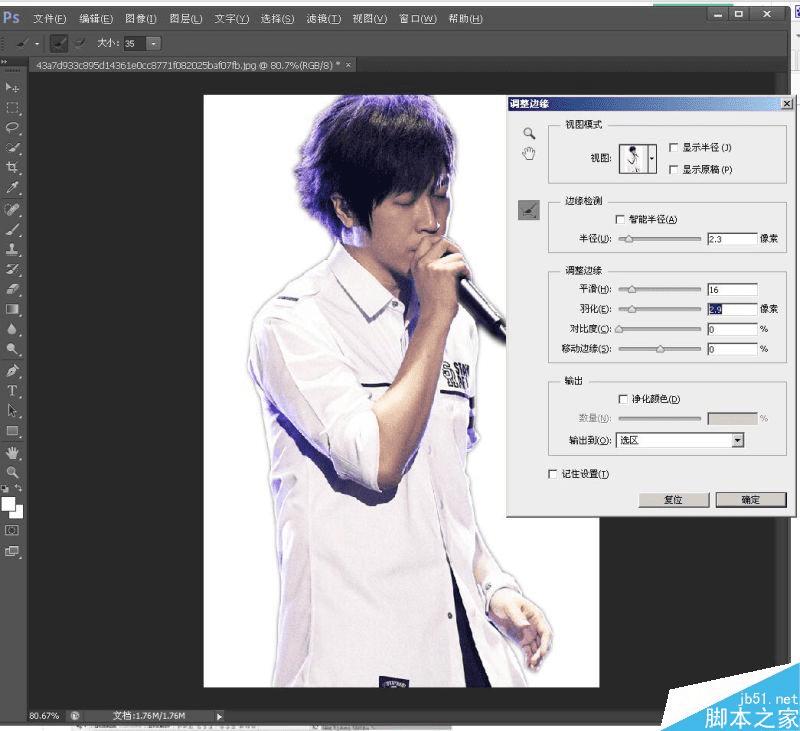Screen dimensions: 800x731
Task: Open 滤镜 menu
Action: pyautogui.click(x=323, y=19)
